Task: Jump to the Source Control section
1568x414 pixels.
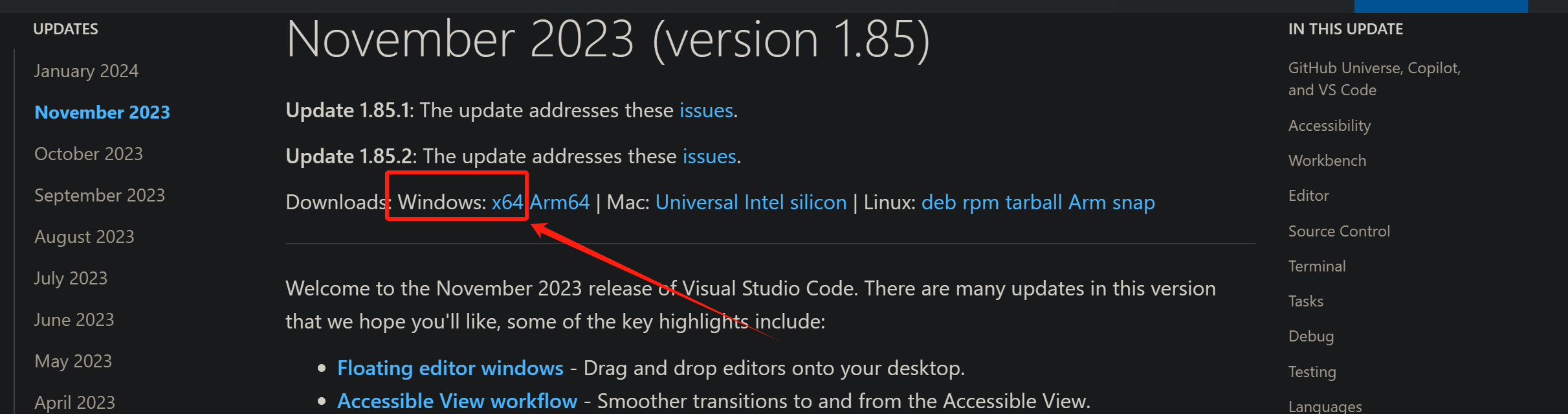Action: (x=1339, y=231)
